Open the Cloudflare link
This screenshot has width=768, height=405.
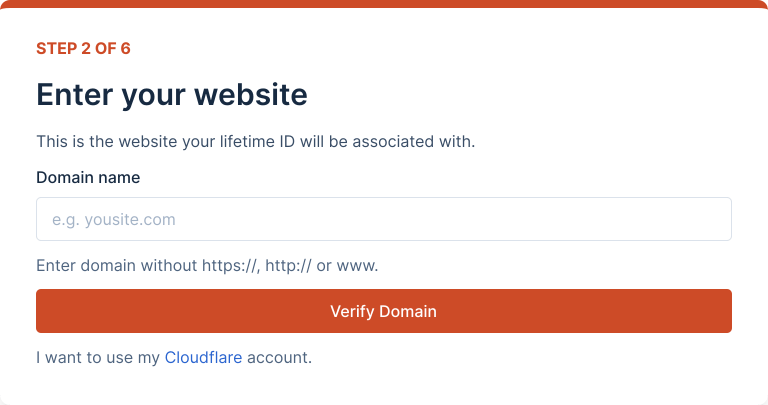click(203, 357)
